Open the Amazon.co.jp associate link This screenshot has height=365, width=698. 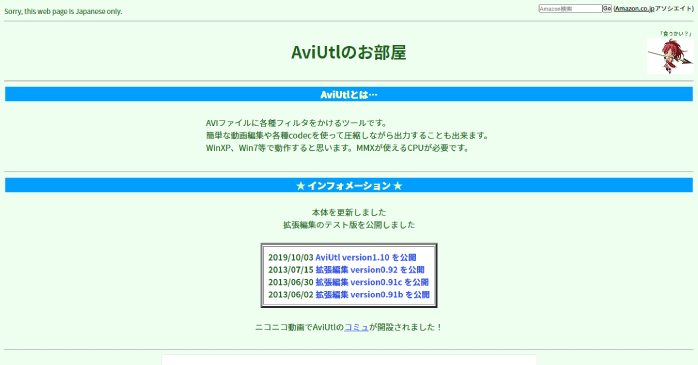click(635, 8)
